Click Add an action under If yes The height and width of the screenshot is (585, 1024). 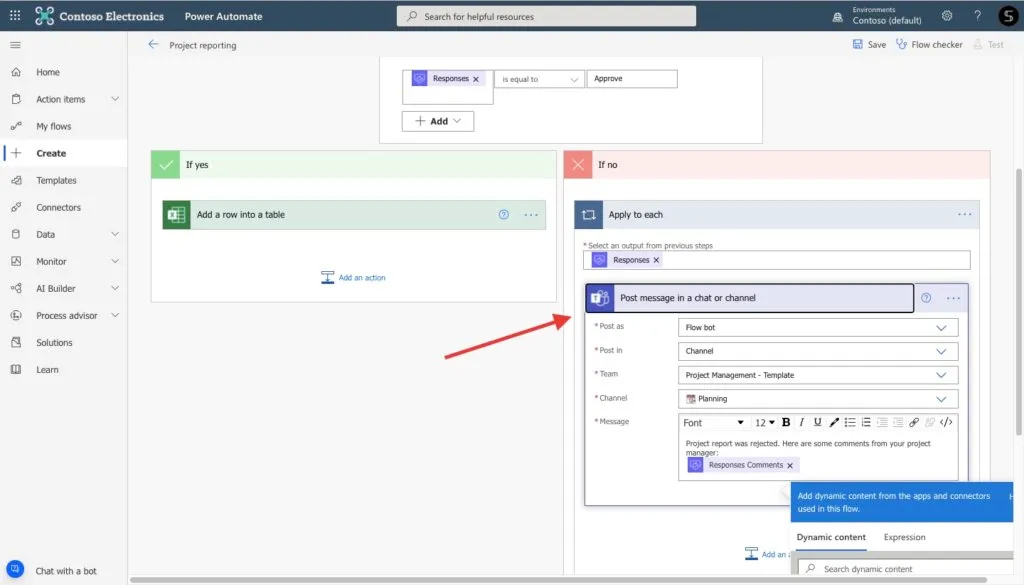(353, 277)
